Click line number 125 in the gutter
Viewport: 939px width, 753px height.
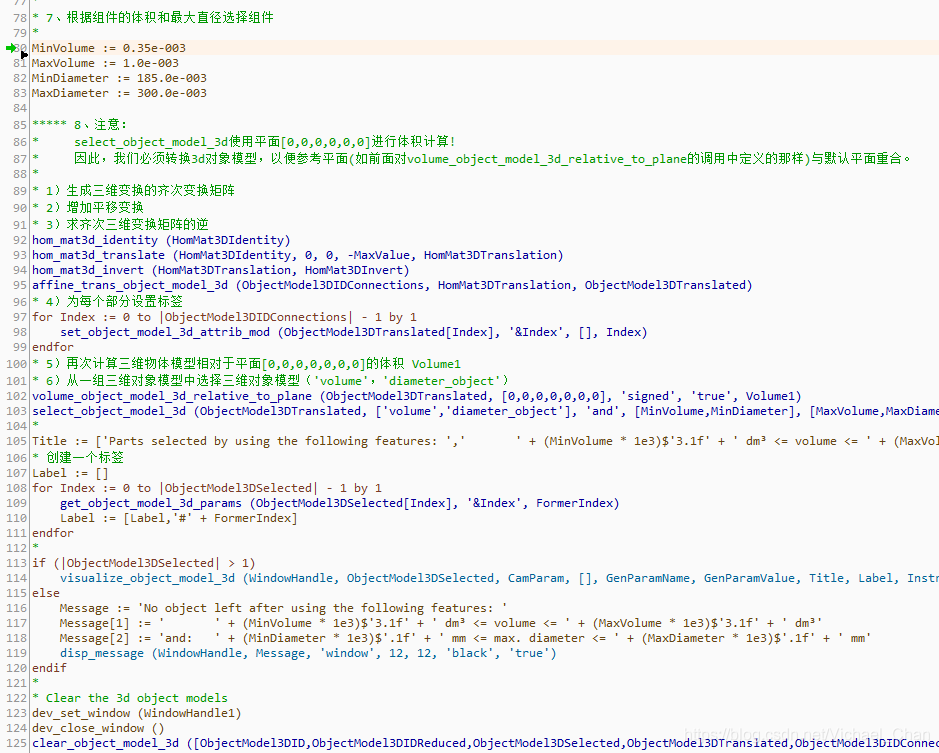(x=16, y=743)
